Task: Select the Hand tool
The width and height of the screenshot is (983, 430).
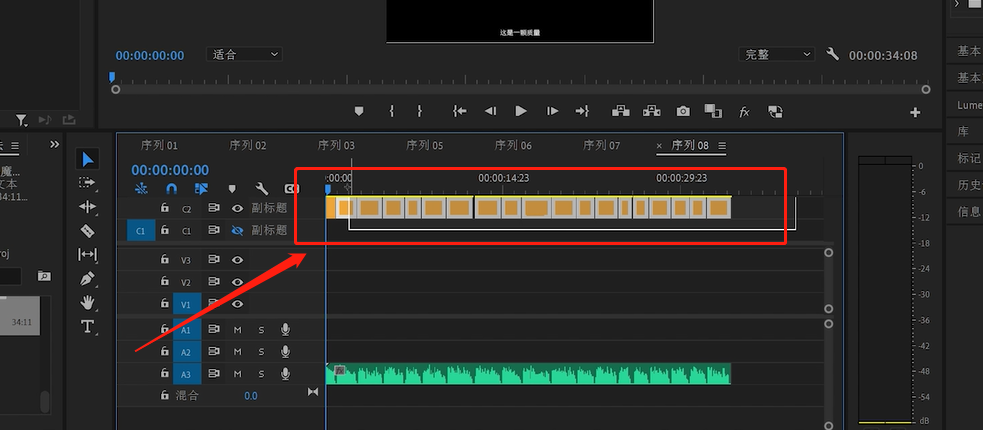Action: [87, 303]
